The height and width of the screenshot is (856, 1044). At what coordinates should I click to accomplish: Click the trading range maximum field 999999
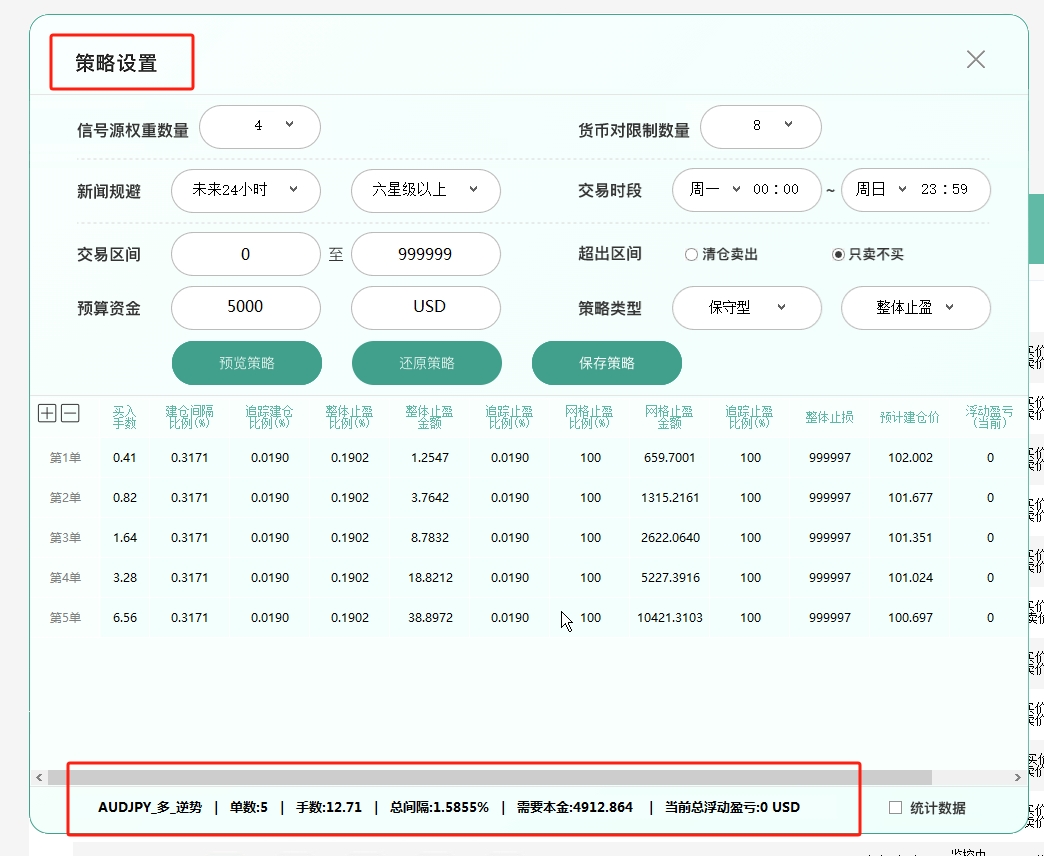(x=425, y=254)
